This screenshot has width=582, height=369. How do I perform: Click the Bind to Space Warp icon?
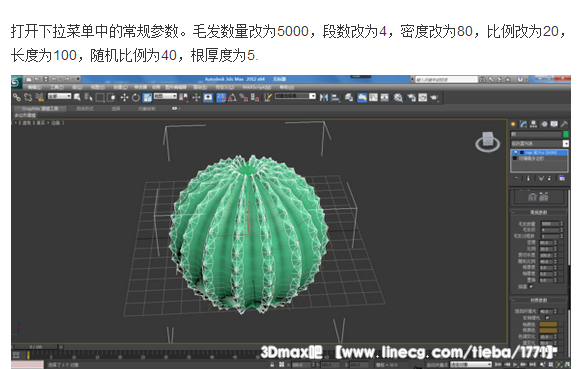(40, 97)
